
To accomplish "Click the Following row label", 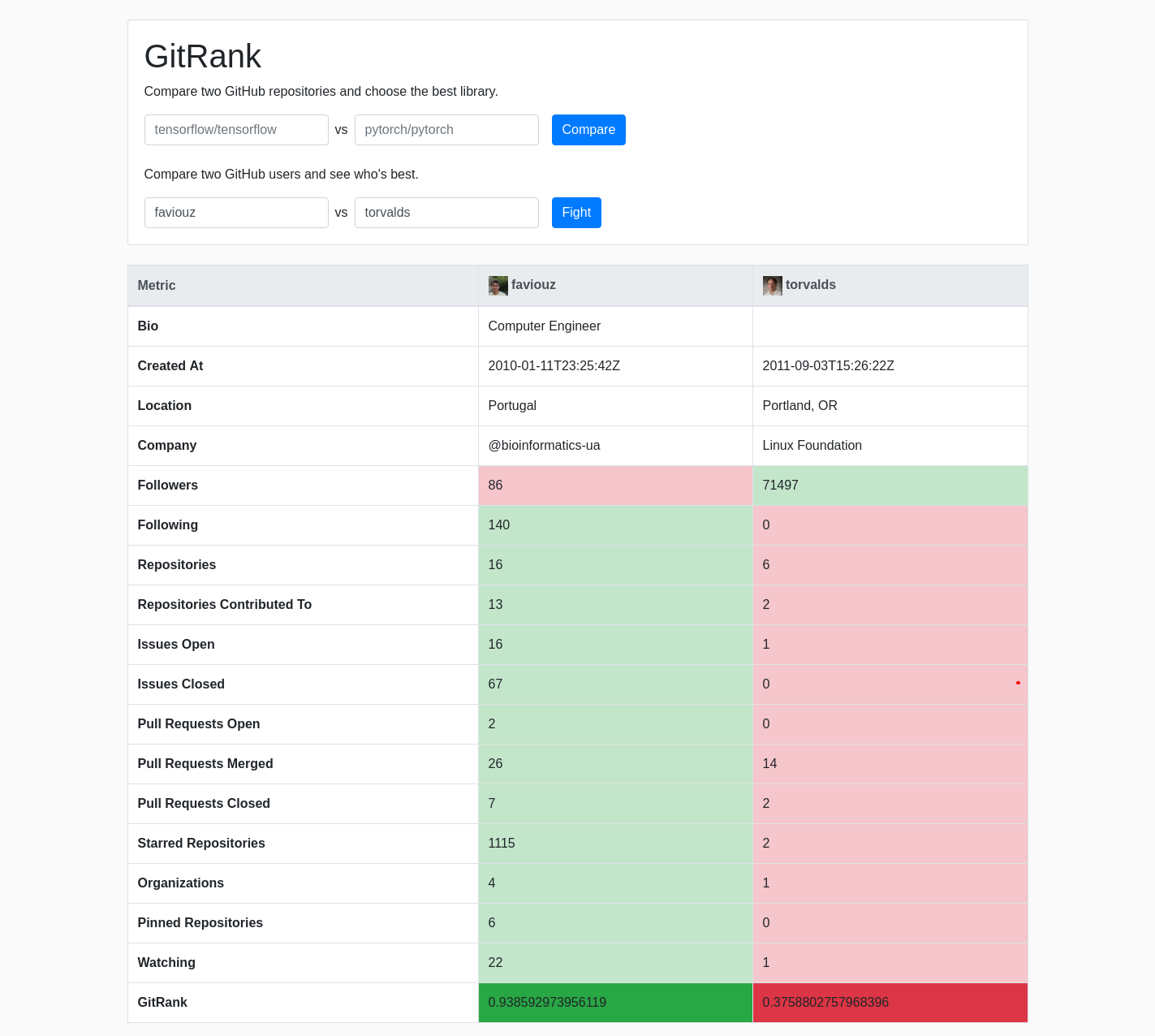I will click(168, 525).
